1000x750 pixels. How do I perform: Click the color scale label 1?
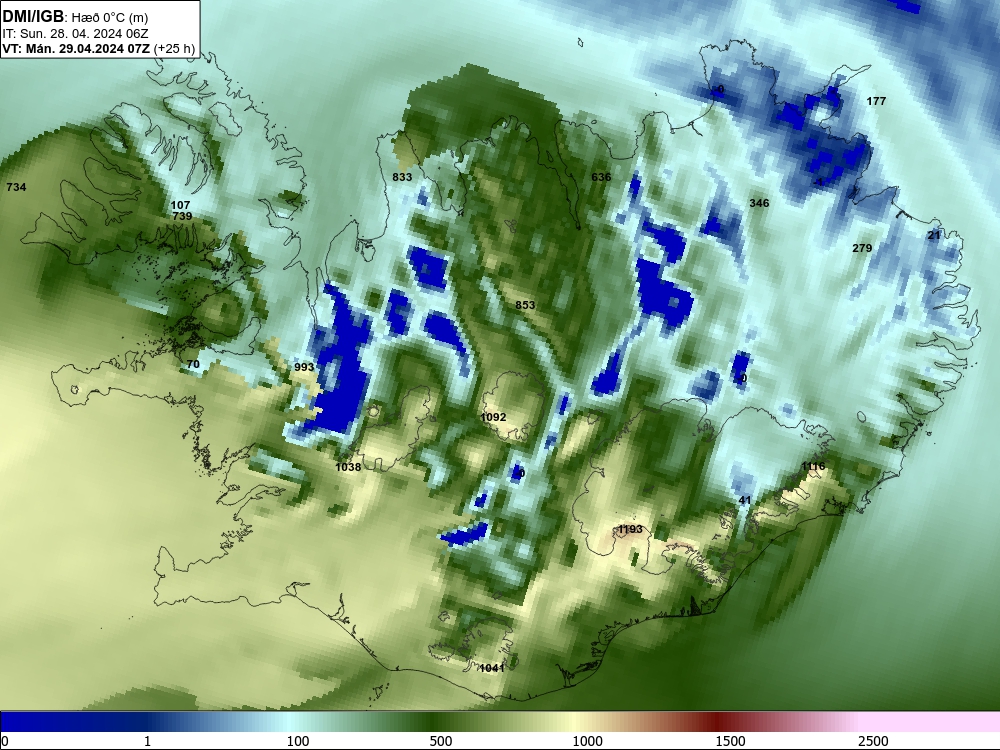(147, 741)
